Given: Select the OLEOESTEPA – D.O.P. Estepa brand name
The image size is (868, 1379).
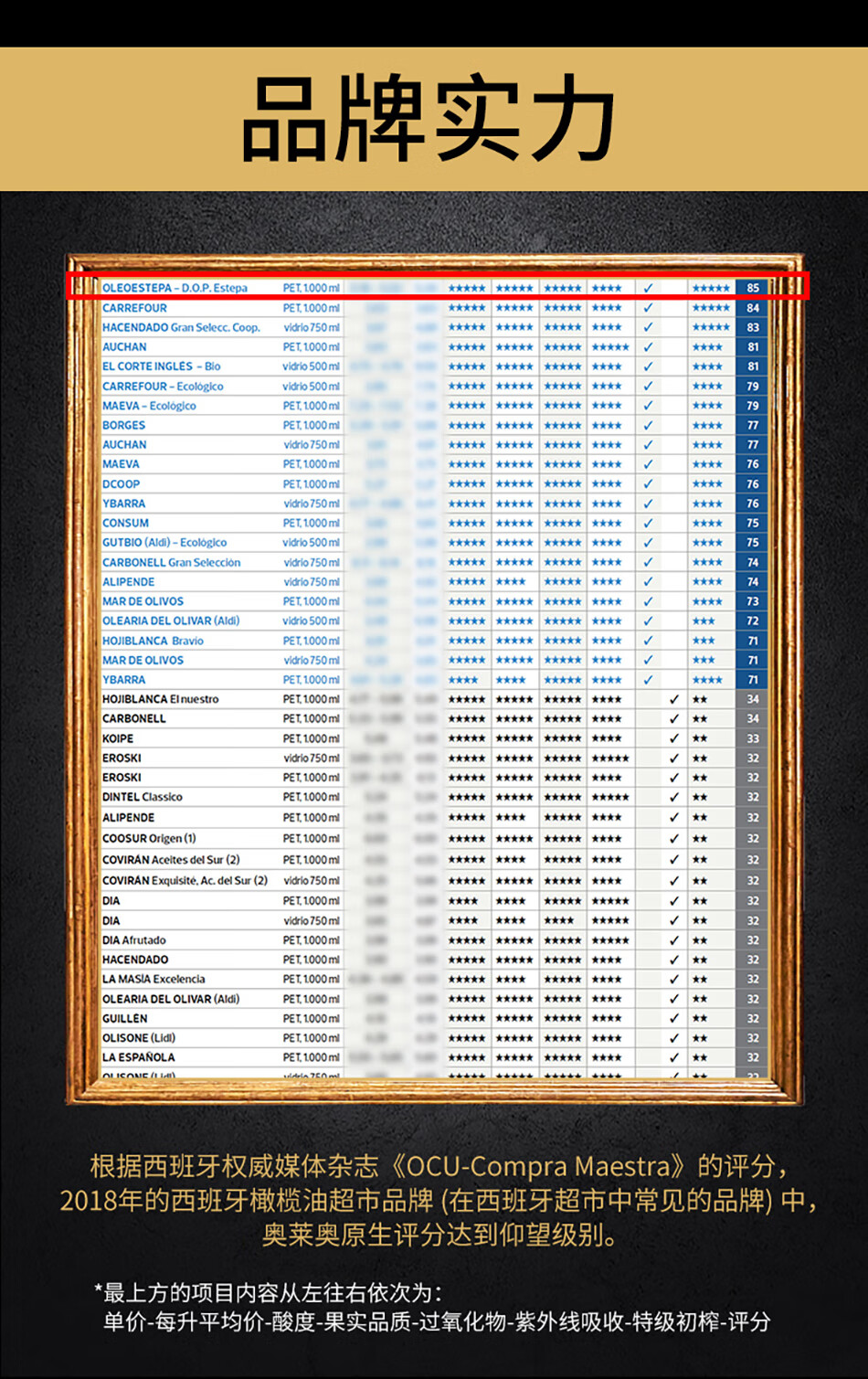Looking at the screenshot, I should 175,288.
